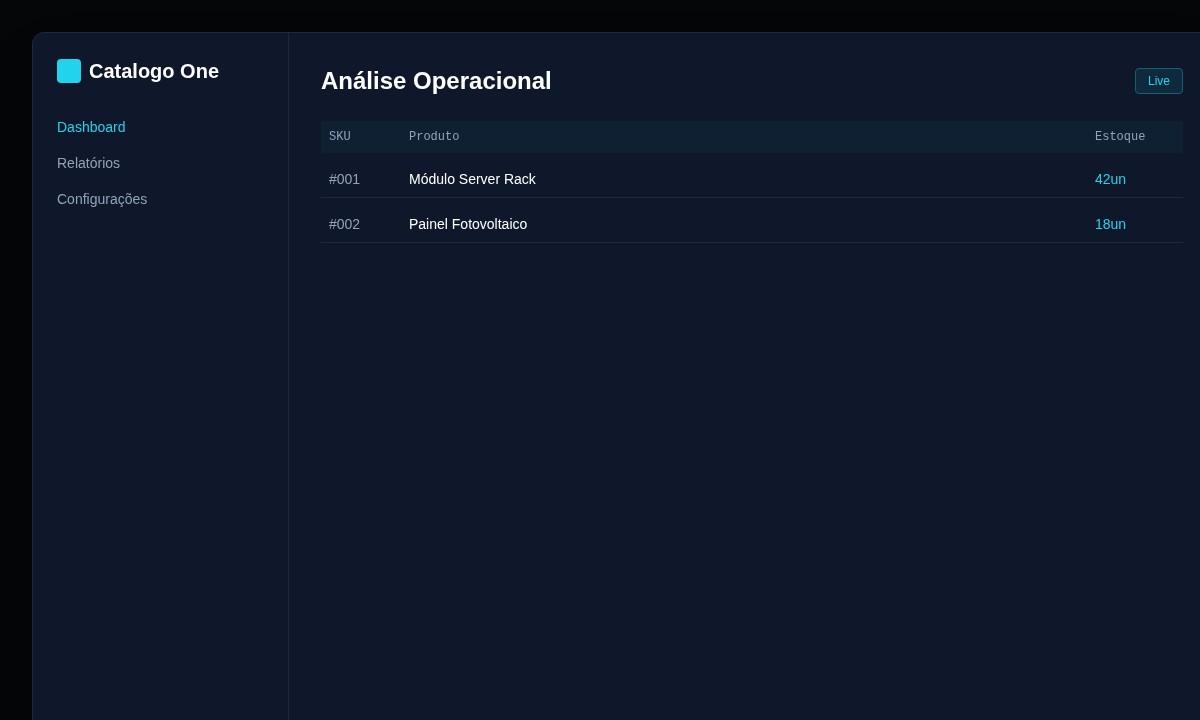1200x720 pixels.
Task: Open the Dashboard sidebar item
Action: (91, 127)
